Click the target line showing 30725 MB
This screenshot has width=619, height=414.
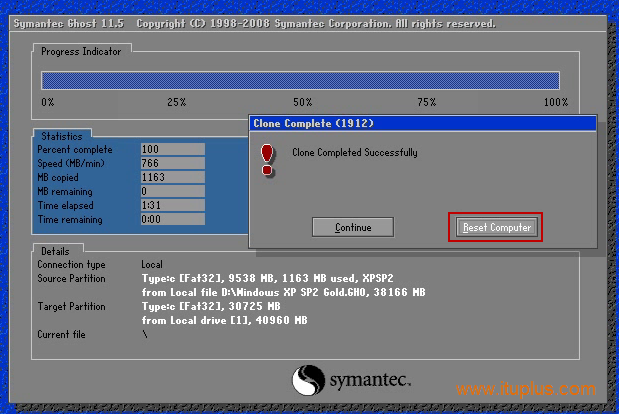[x=211, y=306]
